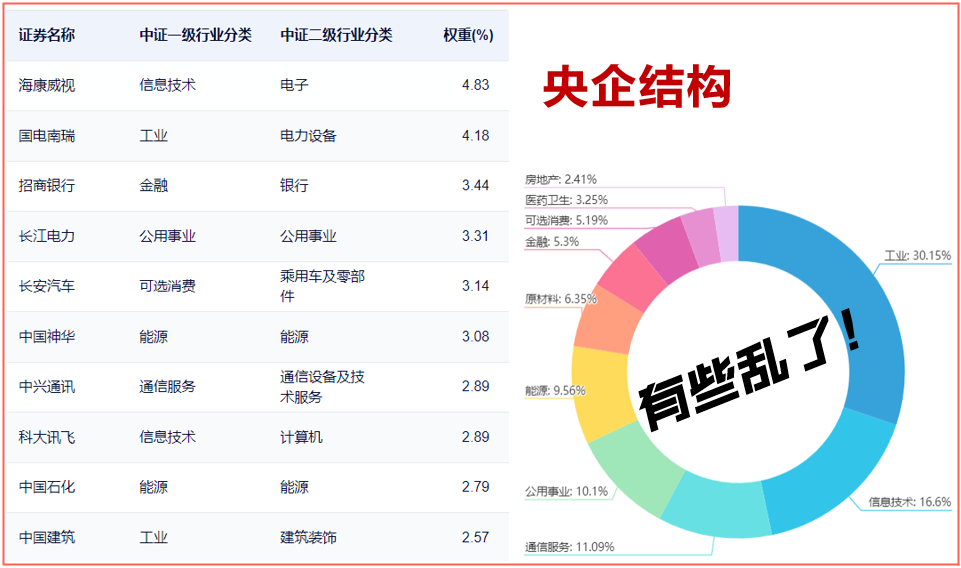Click the yellow 能源 chart segment
Viewport: 961px width, 568px height.
597,392
